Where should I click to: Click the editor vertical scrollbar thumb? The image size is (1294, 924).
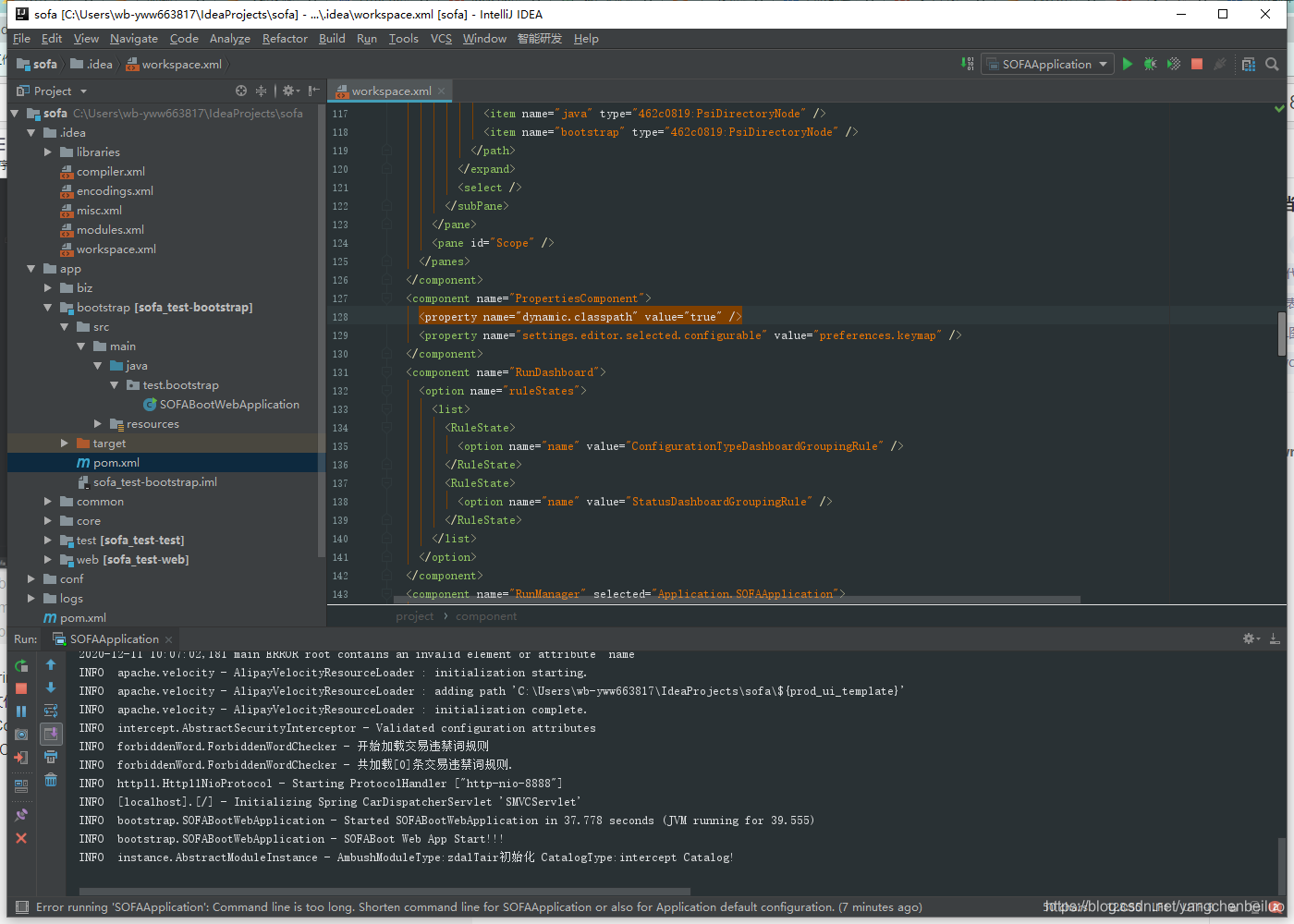pos(1282,334)
